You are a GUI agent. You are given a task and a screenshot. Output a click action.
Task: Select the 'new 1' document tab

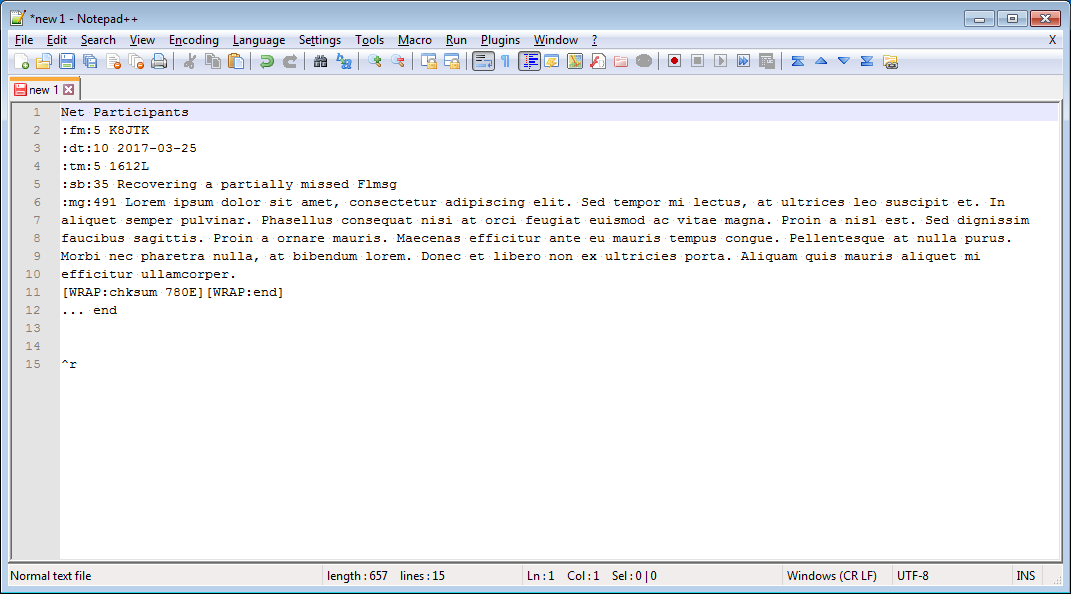click(43, 90)
